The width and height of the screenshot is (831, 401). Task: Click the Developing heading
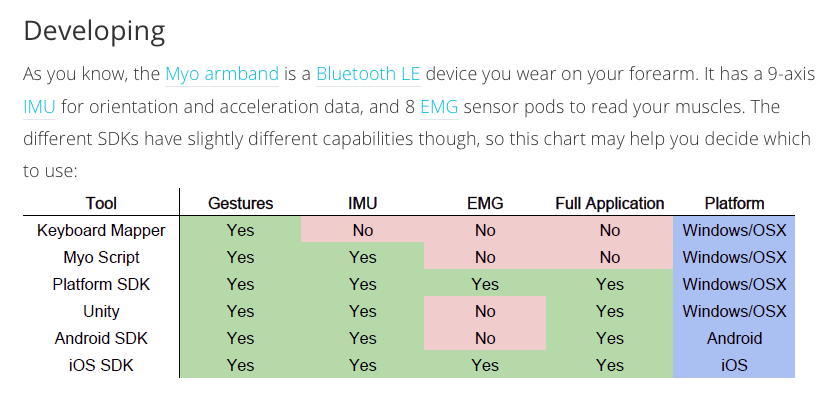94,31
